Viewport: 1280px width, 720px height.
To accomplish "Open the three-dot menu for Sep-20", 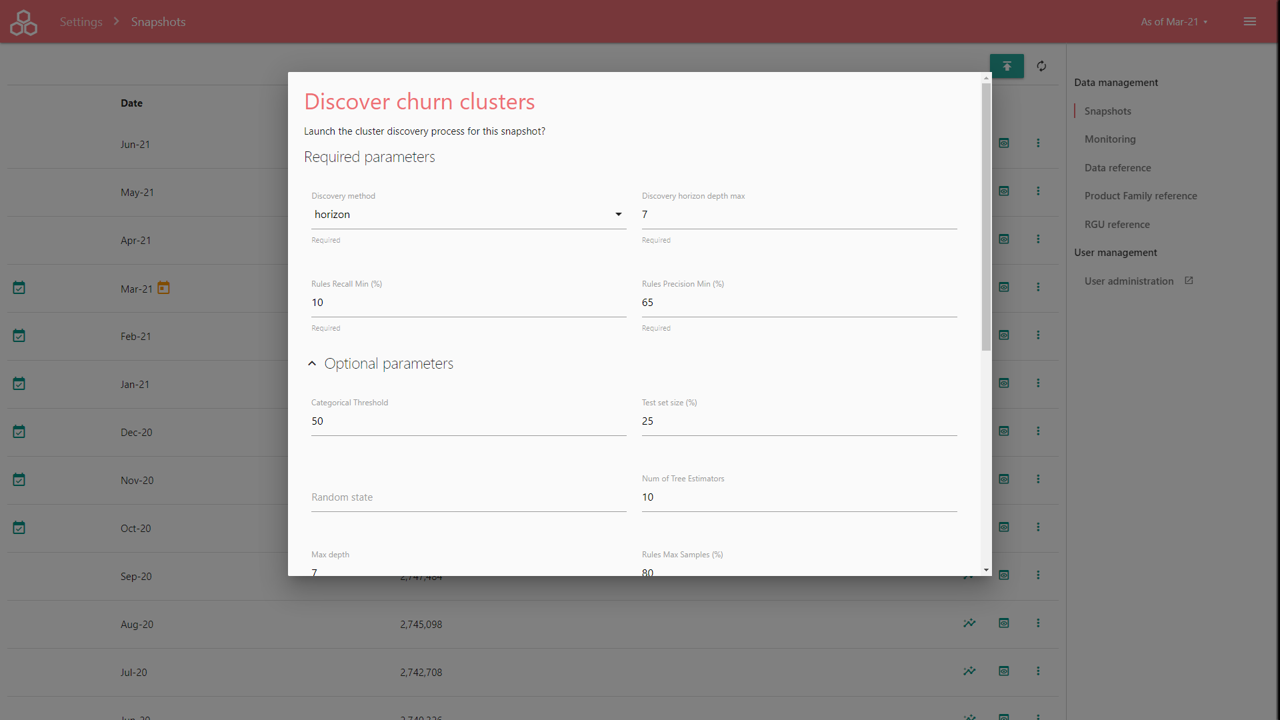I will click(x=1038, y=575).
